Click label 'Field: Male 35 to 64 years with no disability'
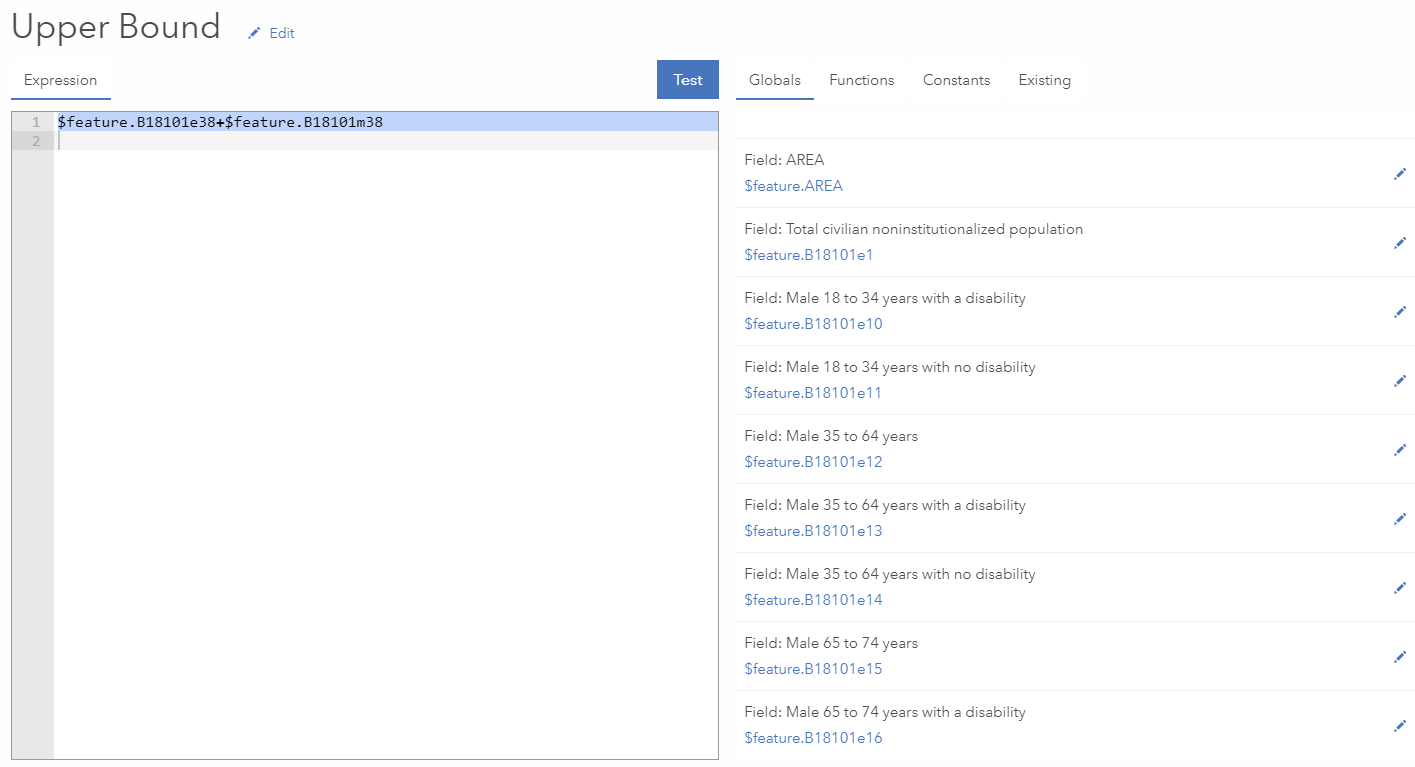The width and height of the screenshot is (1415, 767). point(890,574)
